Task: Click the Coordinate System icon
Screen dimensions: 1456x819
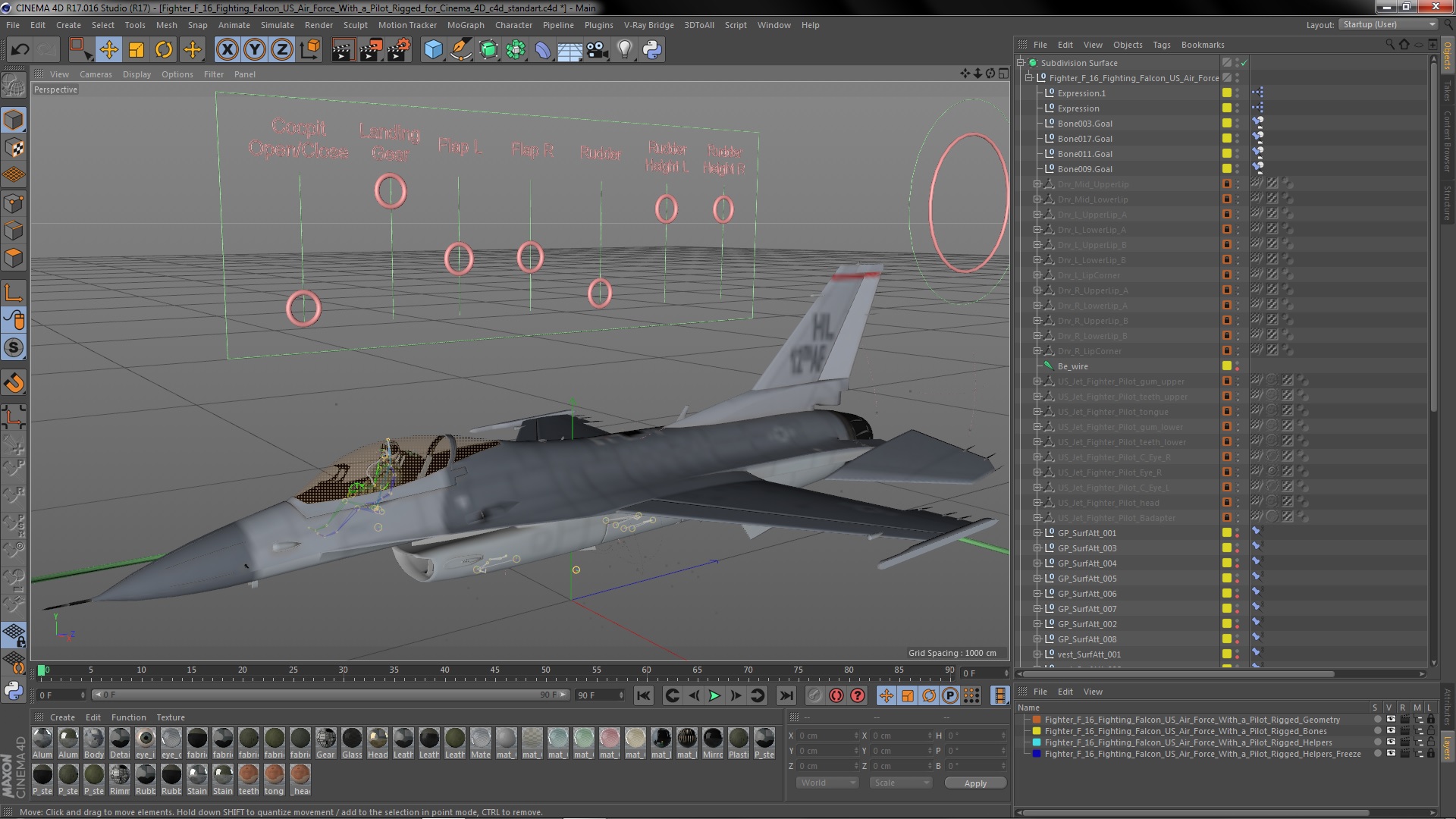Action: point(310,50)
